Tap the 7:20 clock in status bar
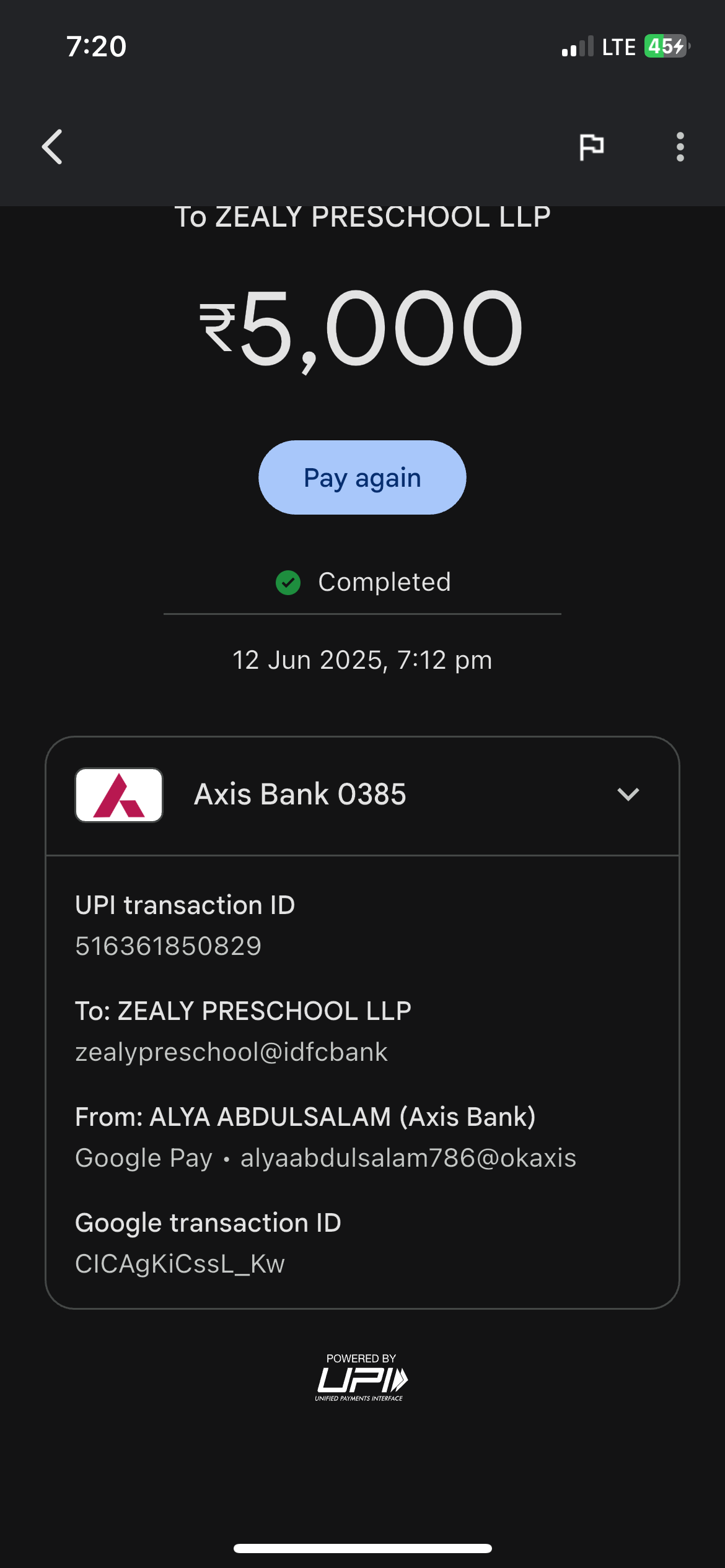This screenshot has height=1568, width=725. tap(97, 46)
